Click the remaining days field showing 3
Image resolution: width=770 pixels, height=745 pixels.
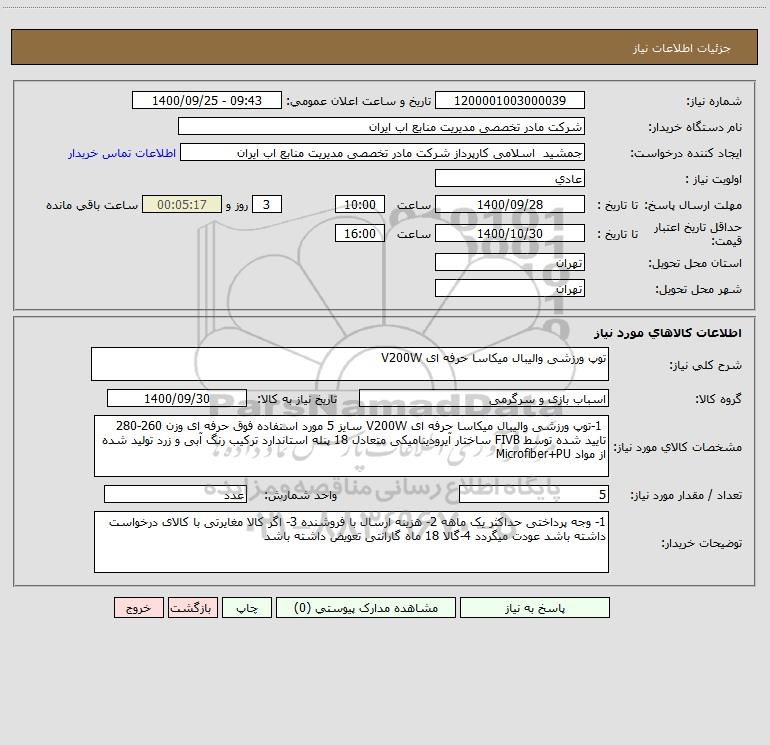267,204
